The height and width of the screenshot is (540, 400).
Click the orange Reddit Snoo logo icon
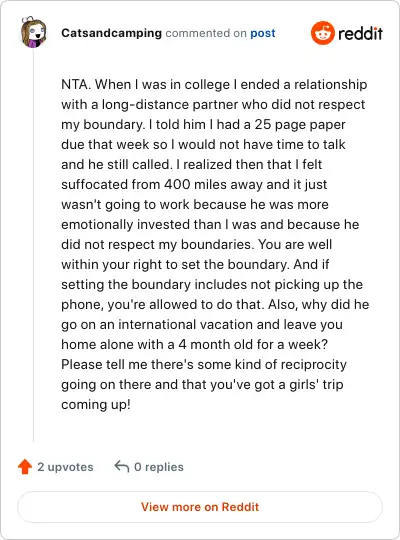(322, 33)
